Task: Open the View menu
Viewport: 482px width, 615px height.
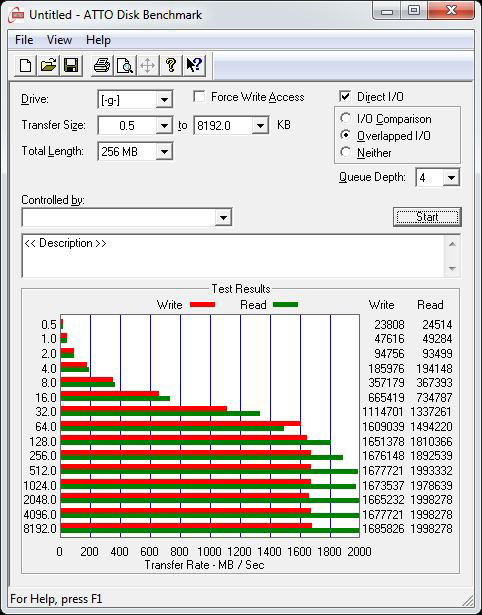Action: [59, 40]
